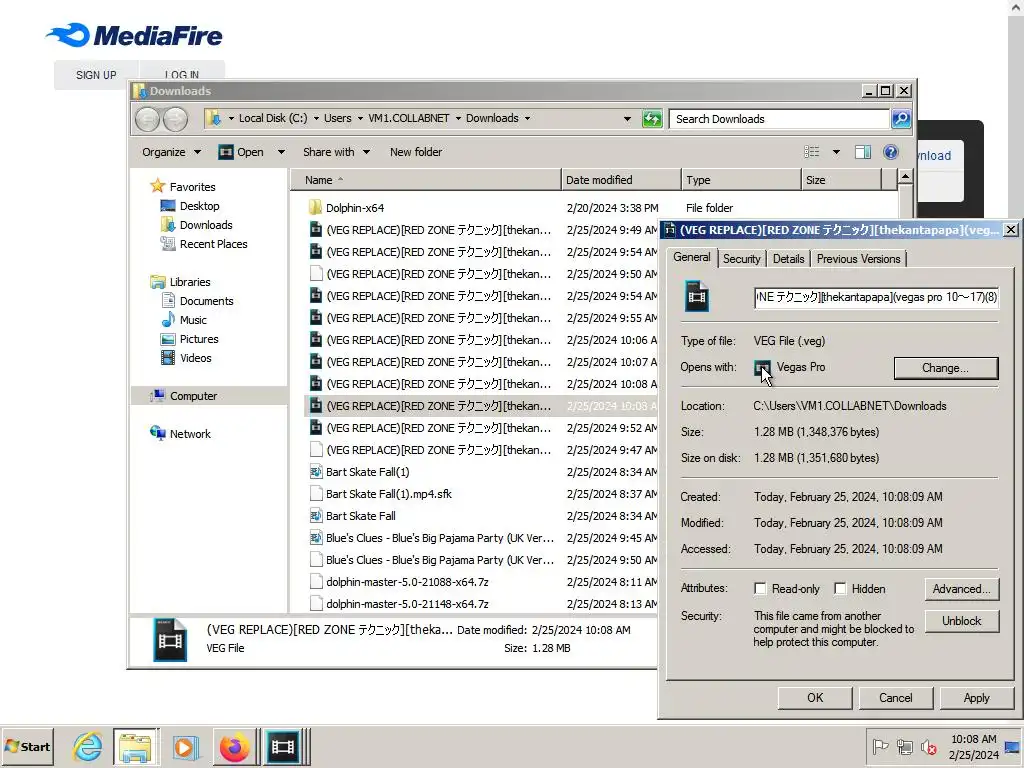Viewport: 1024px width, 768px height.
Task: Click the Blue's Clues video file icon dated 9:45 AM
Action: [x=315, y=537]
